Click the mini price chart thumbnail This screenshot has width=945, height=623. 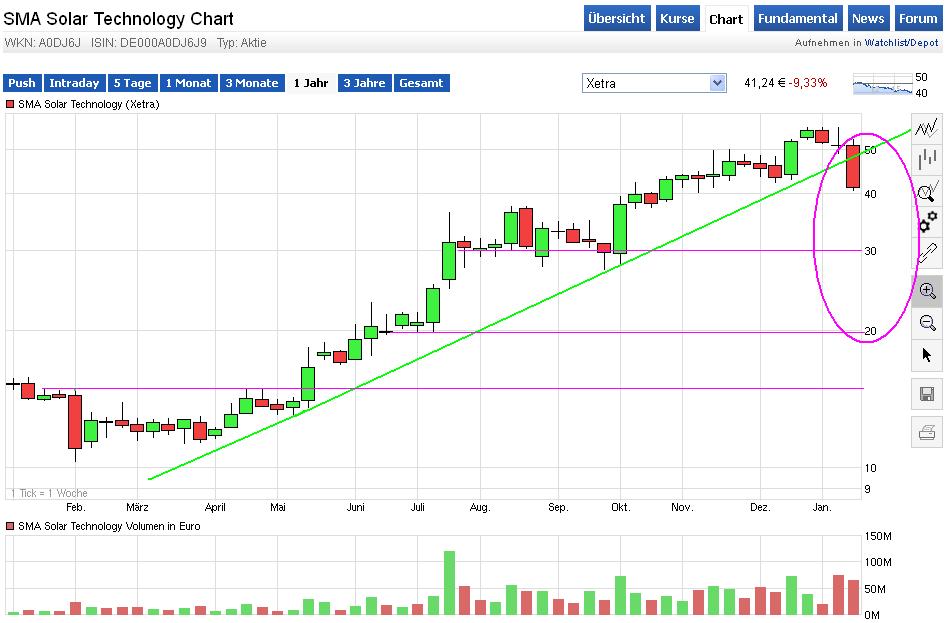[883, 84]
